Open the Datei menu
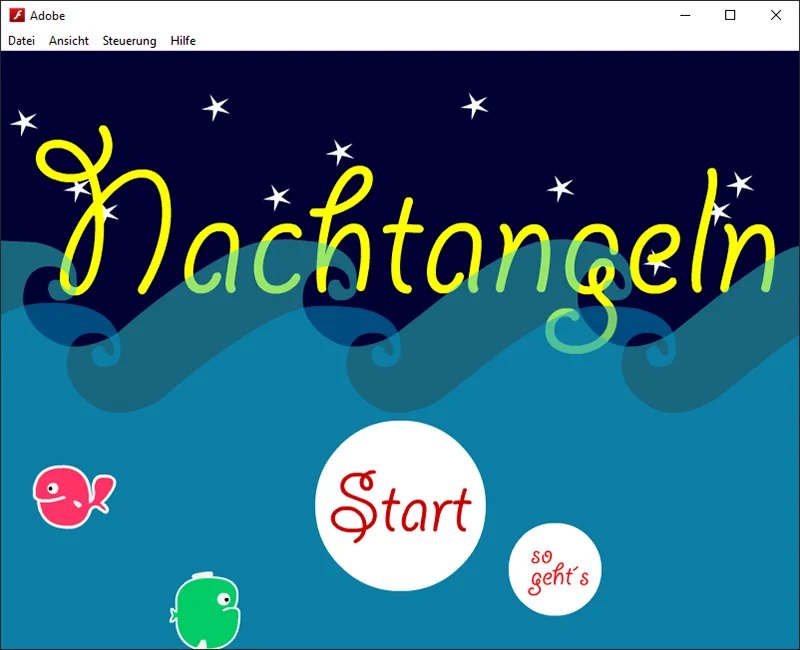 pos(21,41)
